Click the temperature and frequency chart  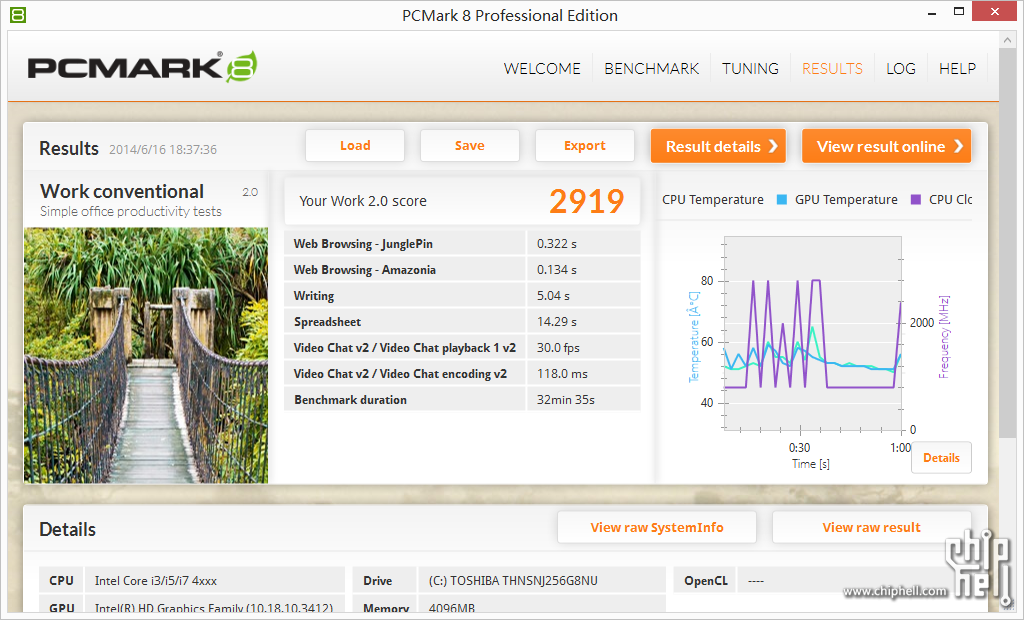(x=813, y=333)
